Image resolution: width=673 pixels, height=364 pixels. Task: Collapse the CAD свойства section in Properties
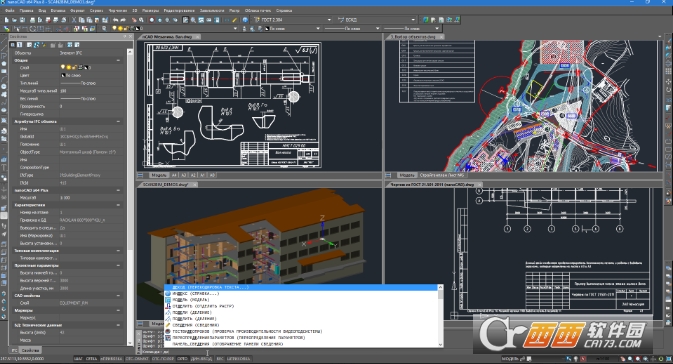118,295
